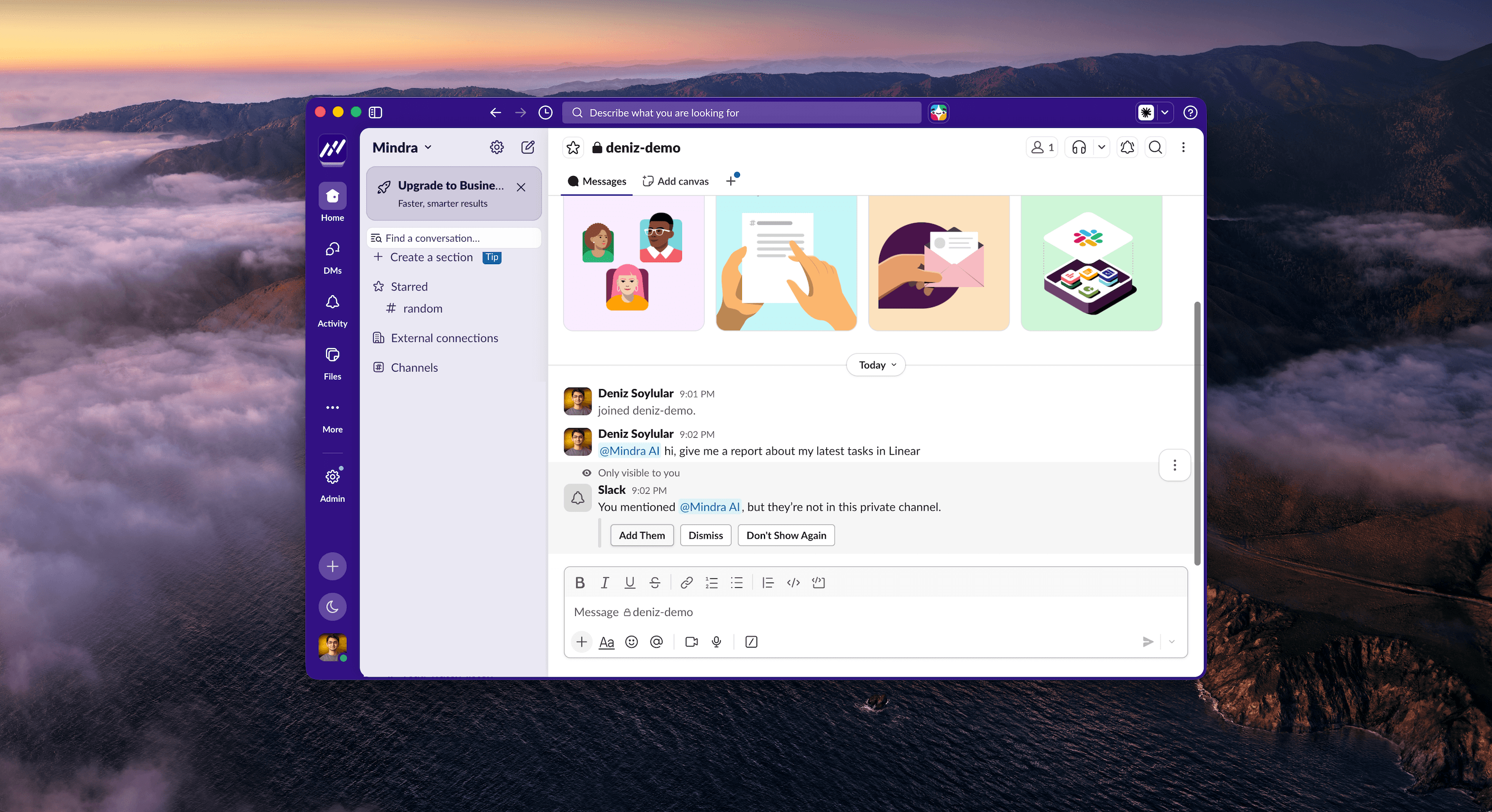1492x812 pixels.
Task: Open workspace preferences gear icon
Action: [x=496, y=147]
